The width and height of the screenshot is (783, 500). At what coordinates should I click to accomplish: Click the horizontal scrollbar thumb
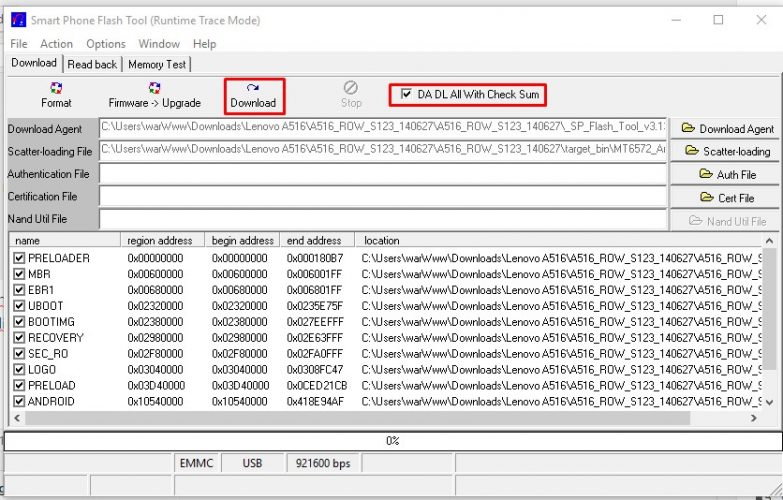(x=358, y=418)
